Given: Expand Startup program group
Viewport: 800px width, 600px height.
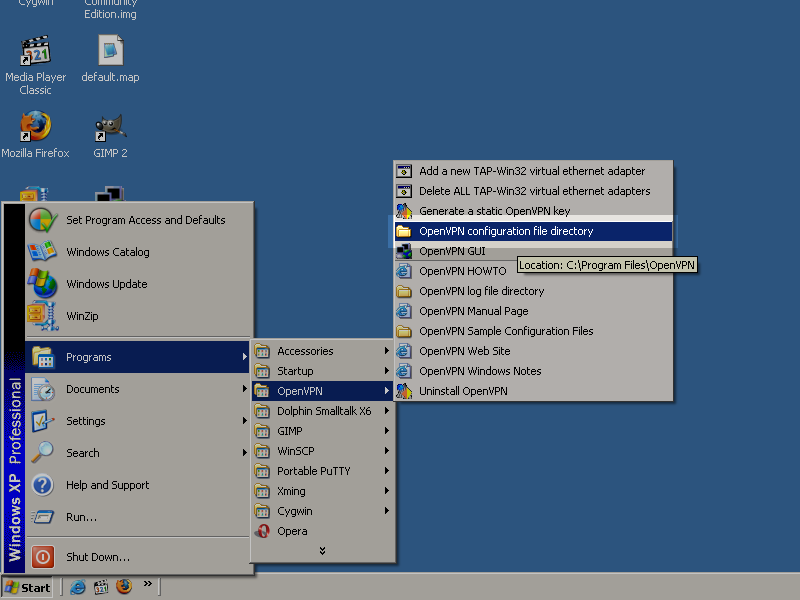Looking at the screenshot, I should (x=323, y=371).
